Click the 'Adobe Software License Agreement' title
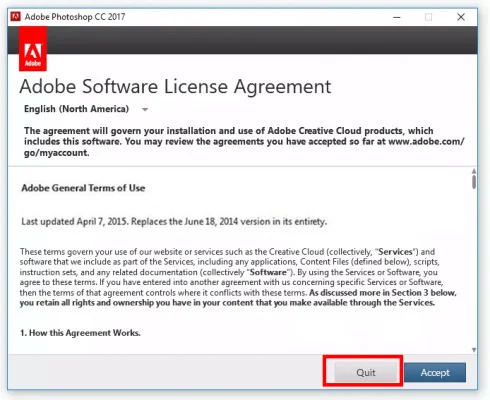 click(175, 87)
